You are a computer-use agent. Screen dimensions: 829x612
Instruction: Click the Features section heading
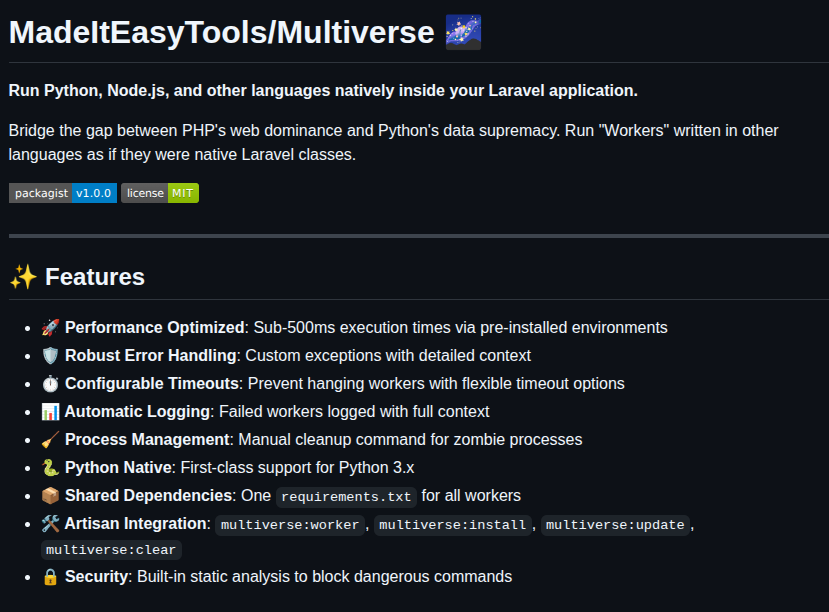click(95, 277)
